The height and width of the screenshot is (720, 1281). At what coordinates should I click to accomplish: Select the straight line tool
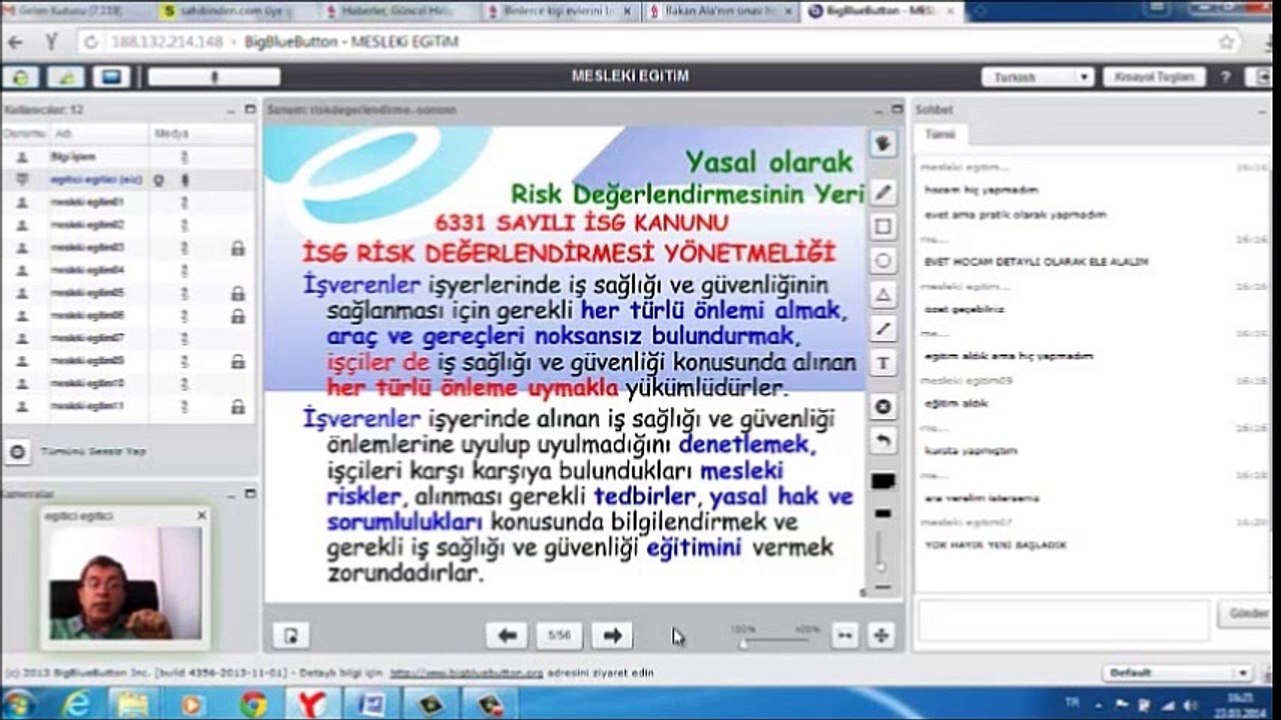(x=883, y=329)
